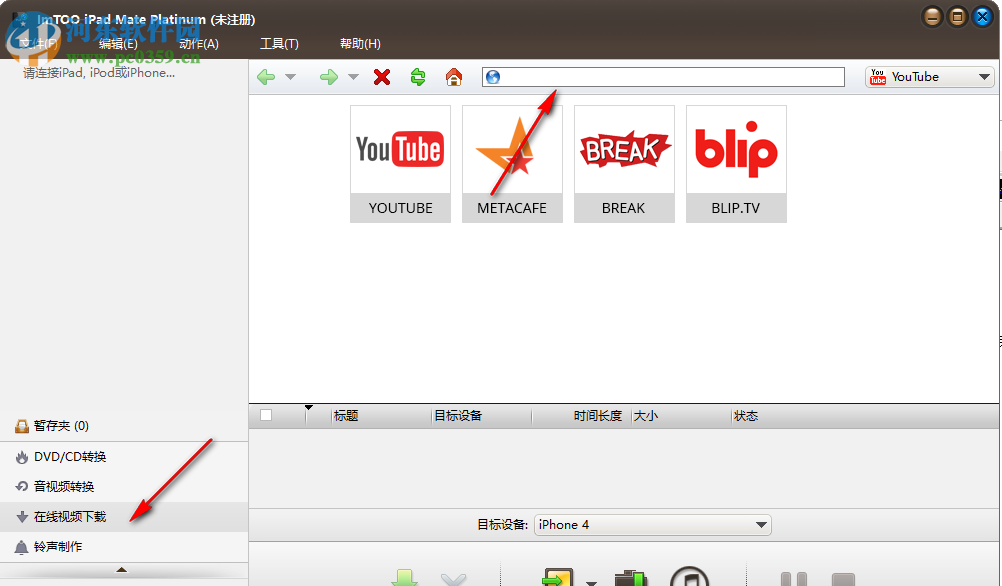Open the back history dropdown arrow
Screen dimensions: 1002x586
290,77
